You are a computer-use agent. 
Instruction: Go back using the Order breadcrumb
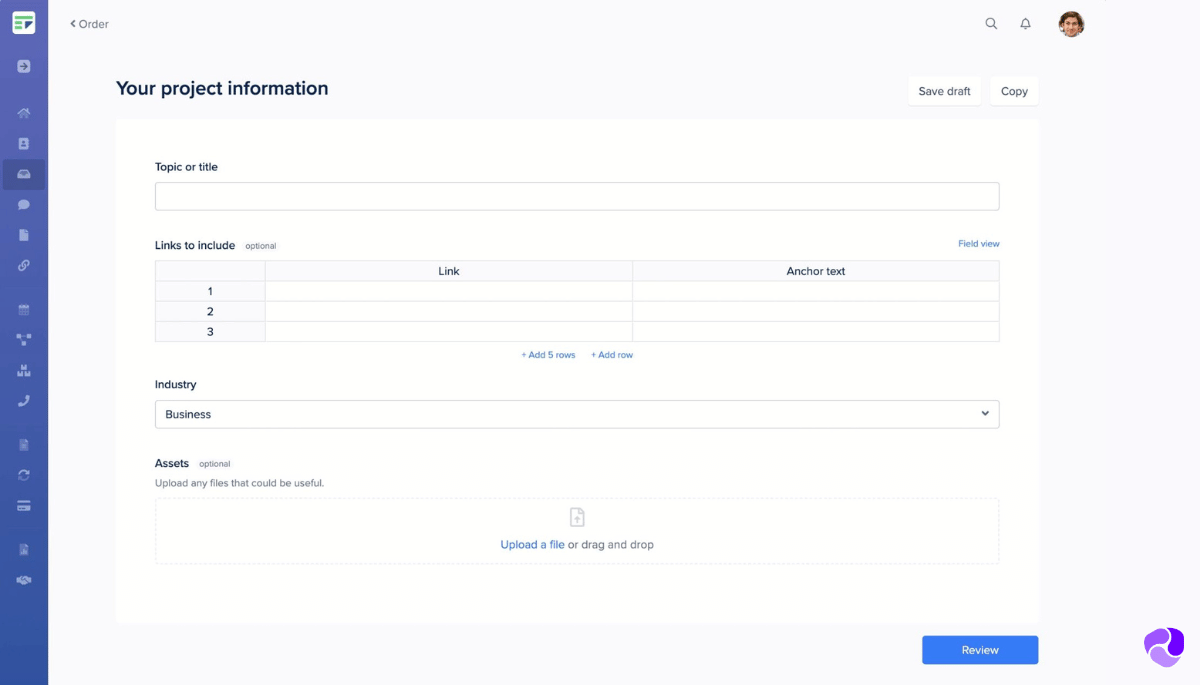[88, 23]
